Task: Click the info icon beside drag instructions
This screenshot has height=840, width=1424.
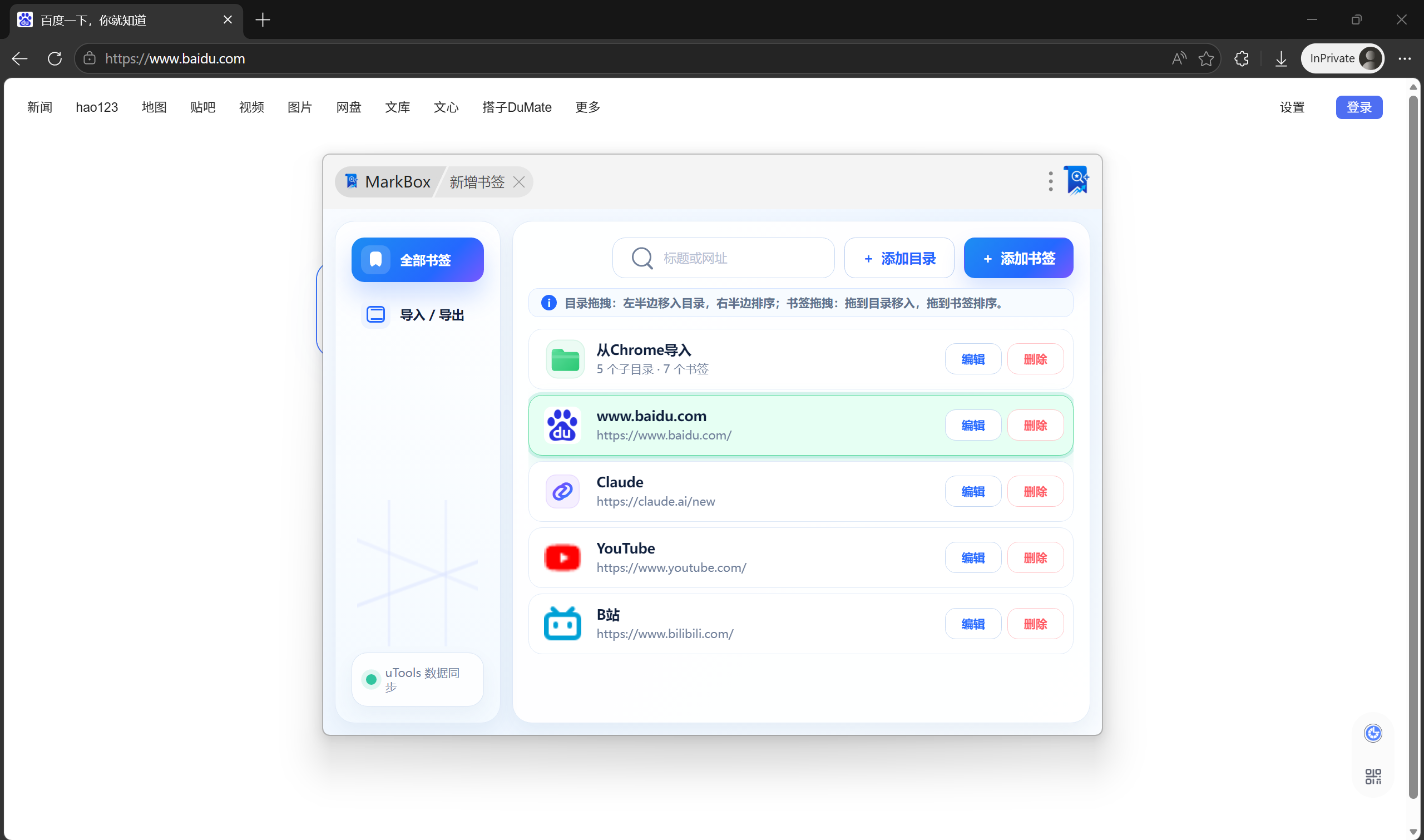Action: coord(548,303)
